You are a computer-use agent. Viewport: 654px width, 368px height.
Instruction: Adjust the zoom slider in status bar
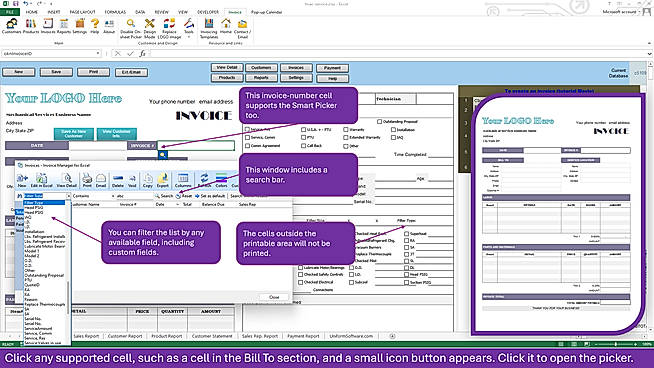[616, 344]
